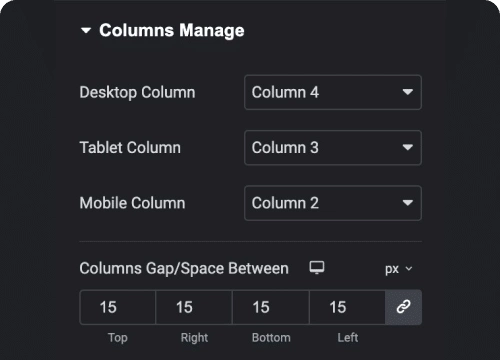The image size is (500, 360).
Task: Open the px unit selector
Action: (x=399, y=269)
